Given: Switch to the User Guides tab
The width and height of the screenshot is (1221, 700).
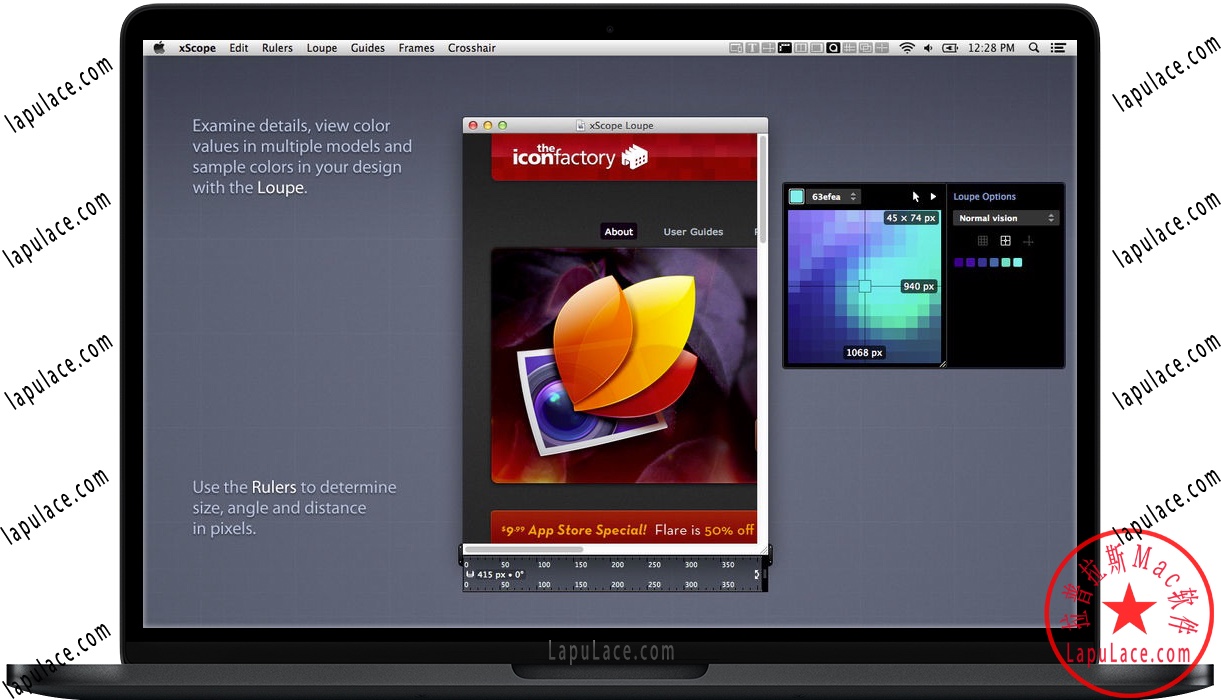Looking at the screenshot, I should tap(693, 232).
